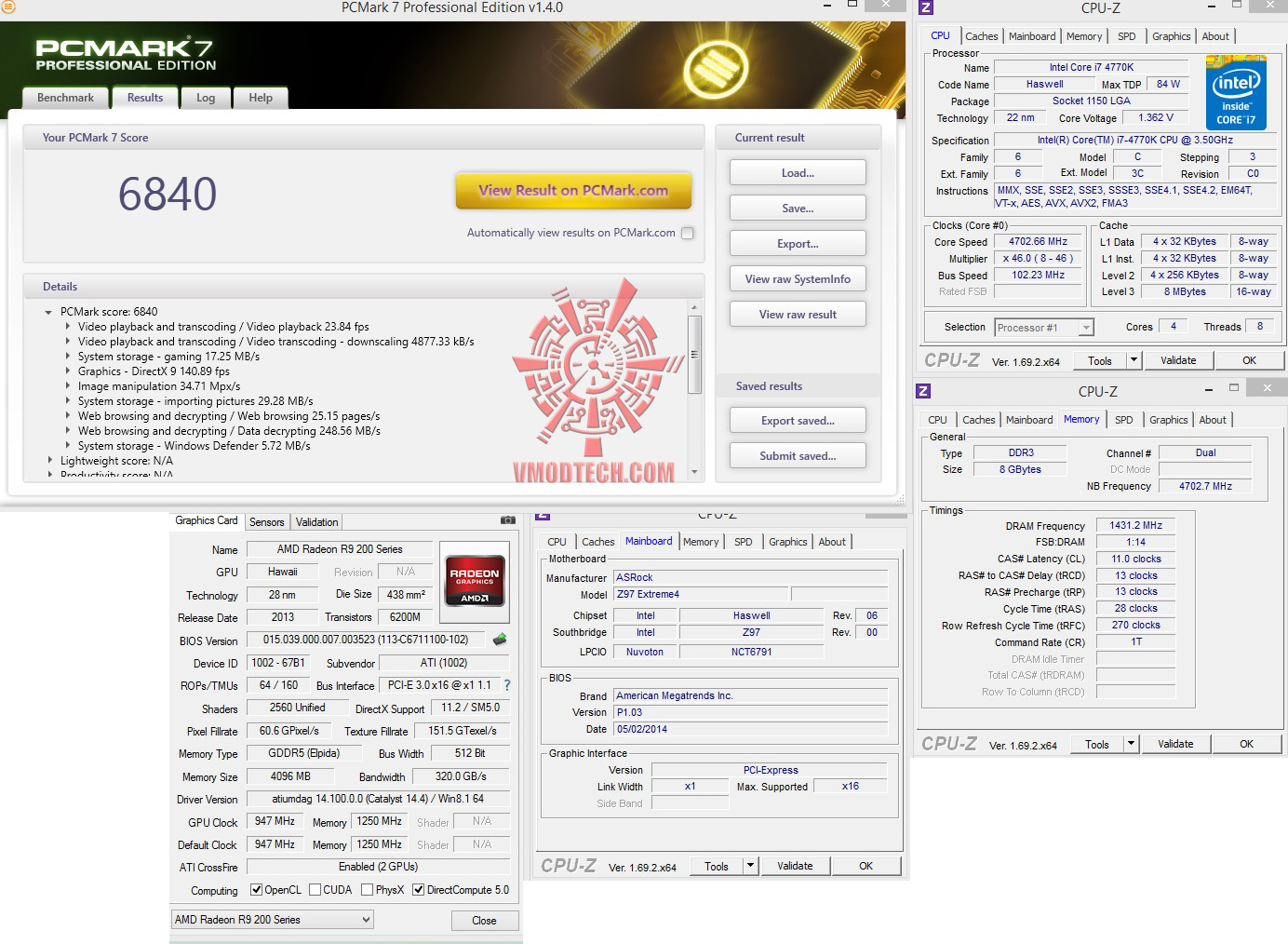Open Tools dropdown arrow in CPU-Z Memory window
The width and height of the screenshot is (1288, 944).
(x=1131, y=744)
